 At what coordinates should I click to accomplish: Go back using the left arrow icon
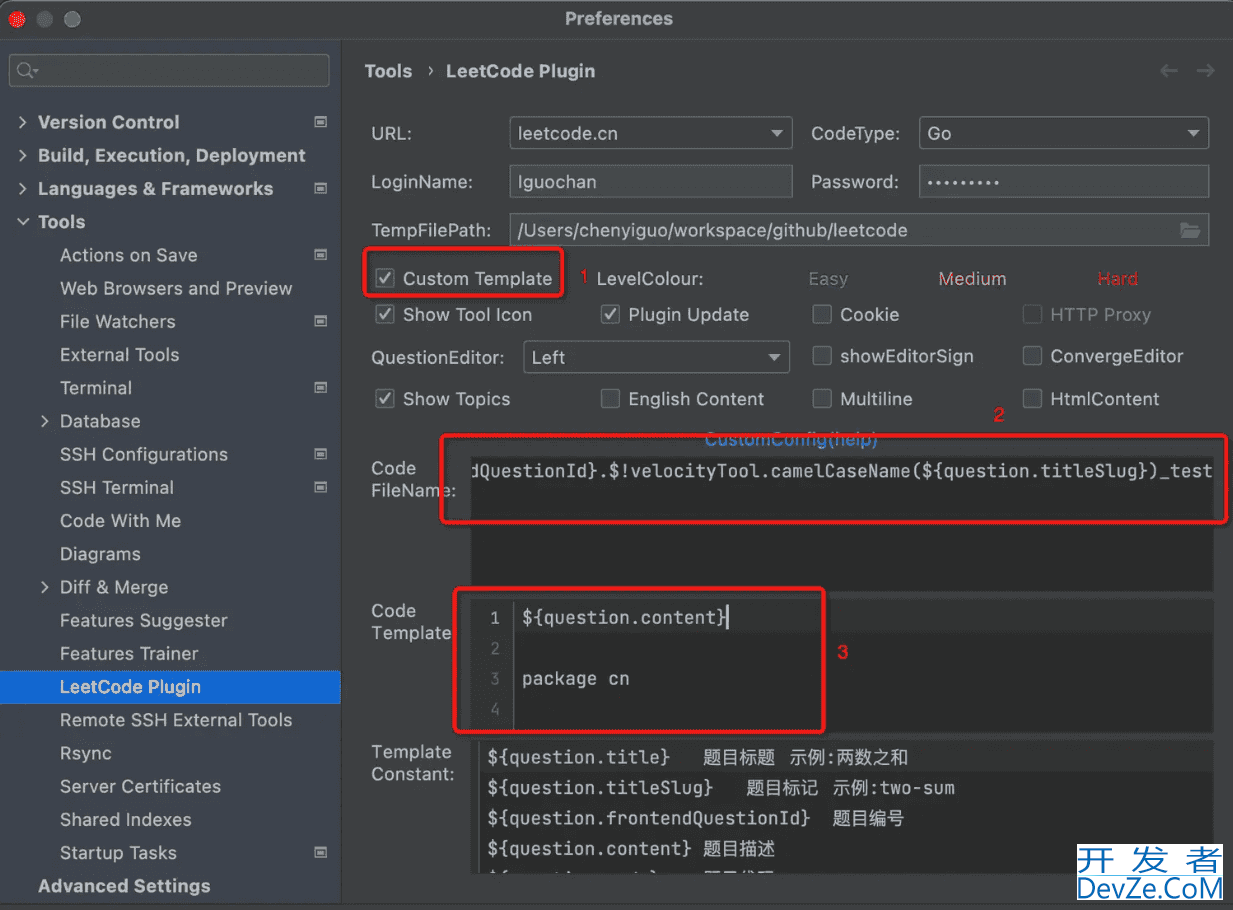tap(1168, 71)
